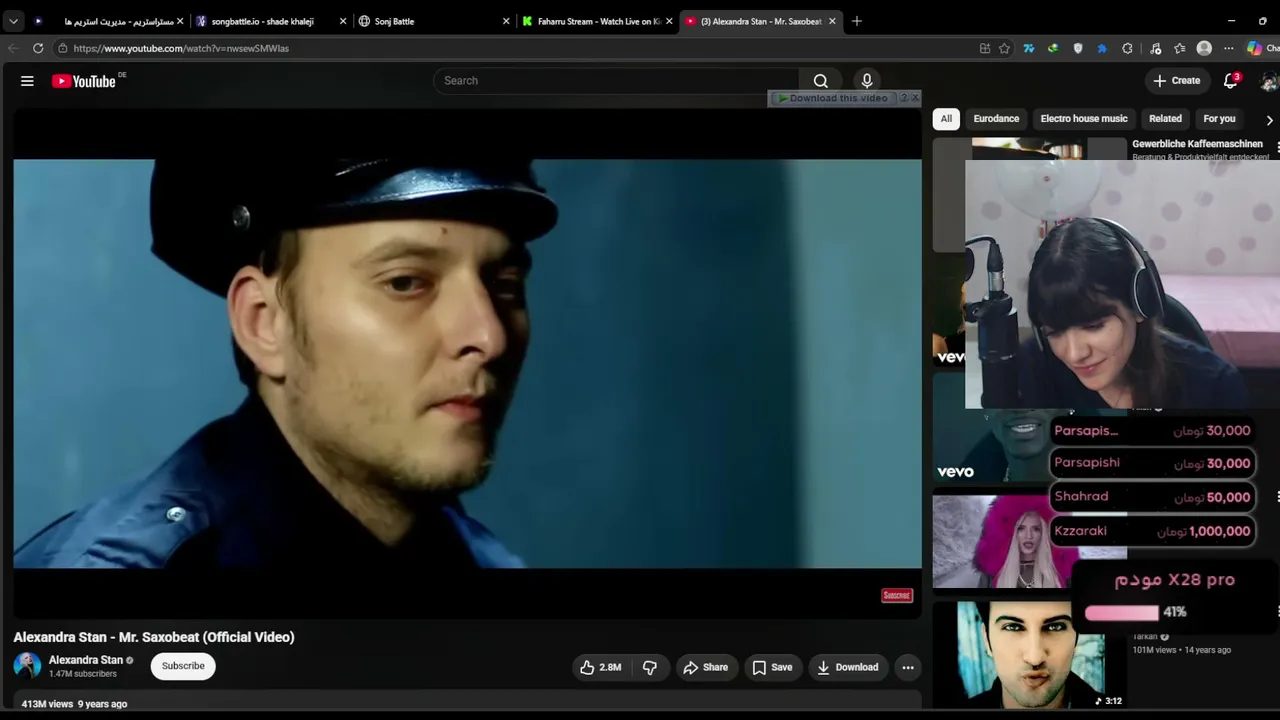Select the Eurodance filter chip
Viewport: 1280px width, 720px height.
click(x=997, y=119)
